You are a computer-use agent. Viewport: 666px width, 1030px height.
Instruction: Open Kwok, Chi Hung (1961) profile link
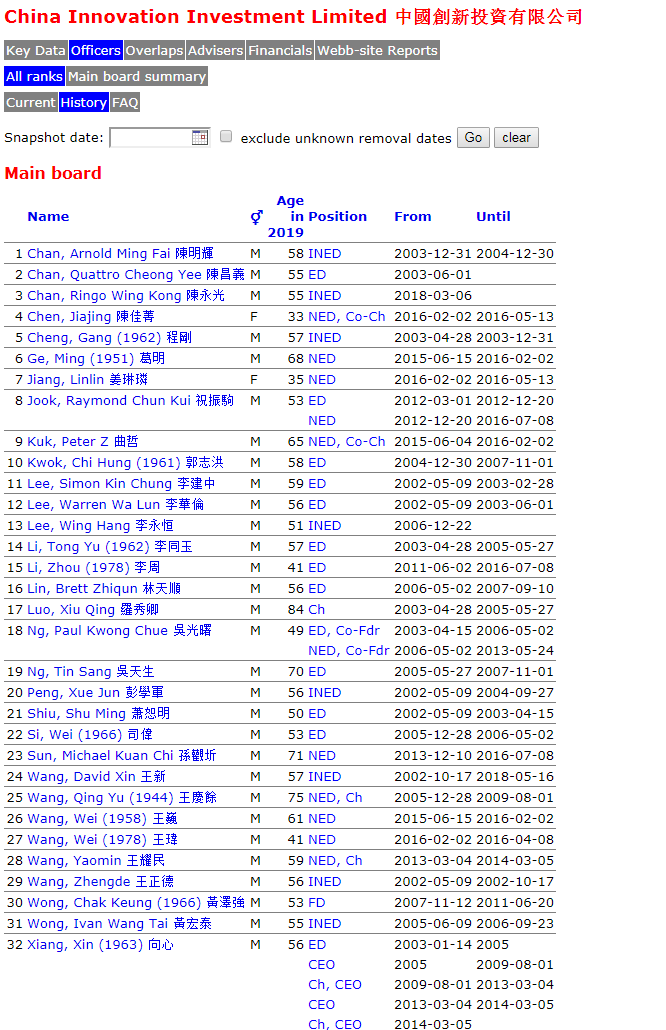pyautogui.click(x=125, y=462)
